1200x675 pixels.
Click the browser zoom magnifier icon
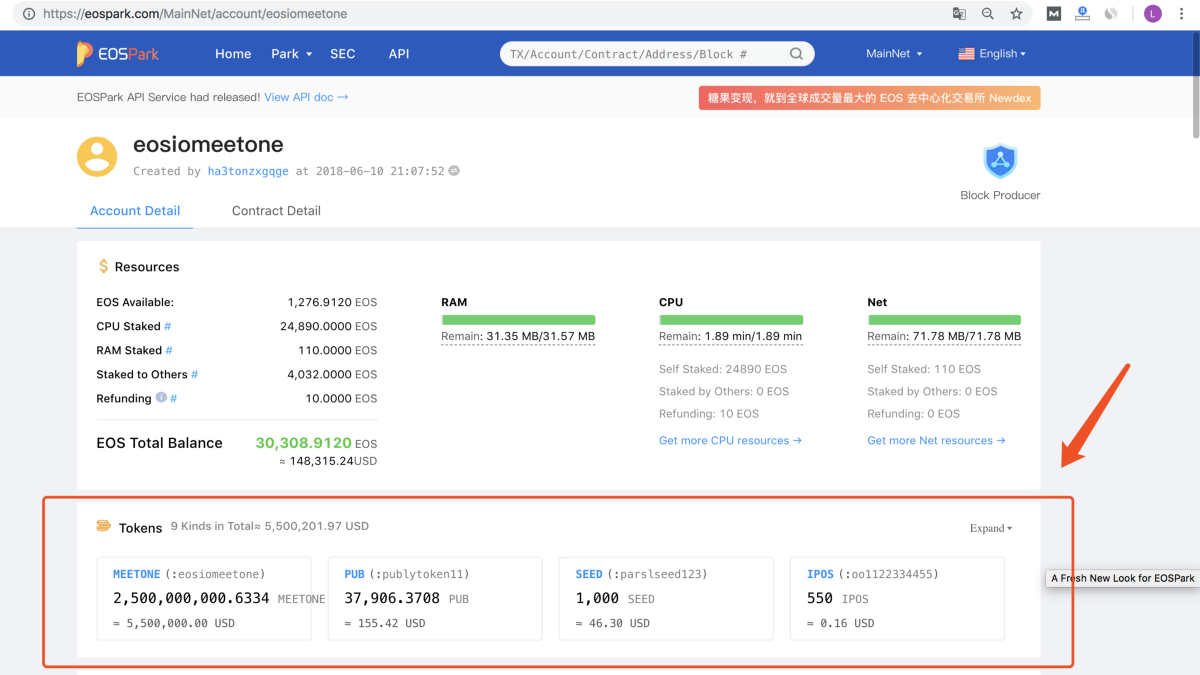[988, 14]
